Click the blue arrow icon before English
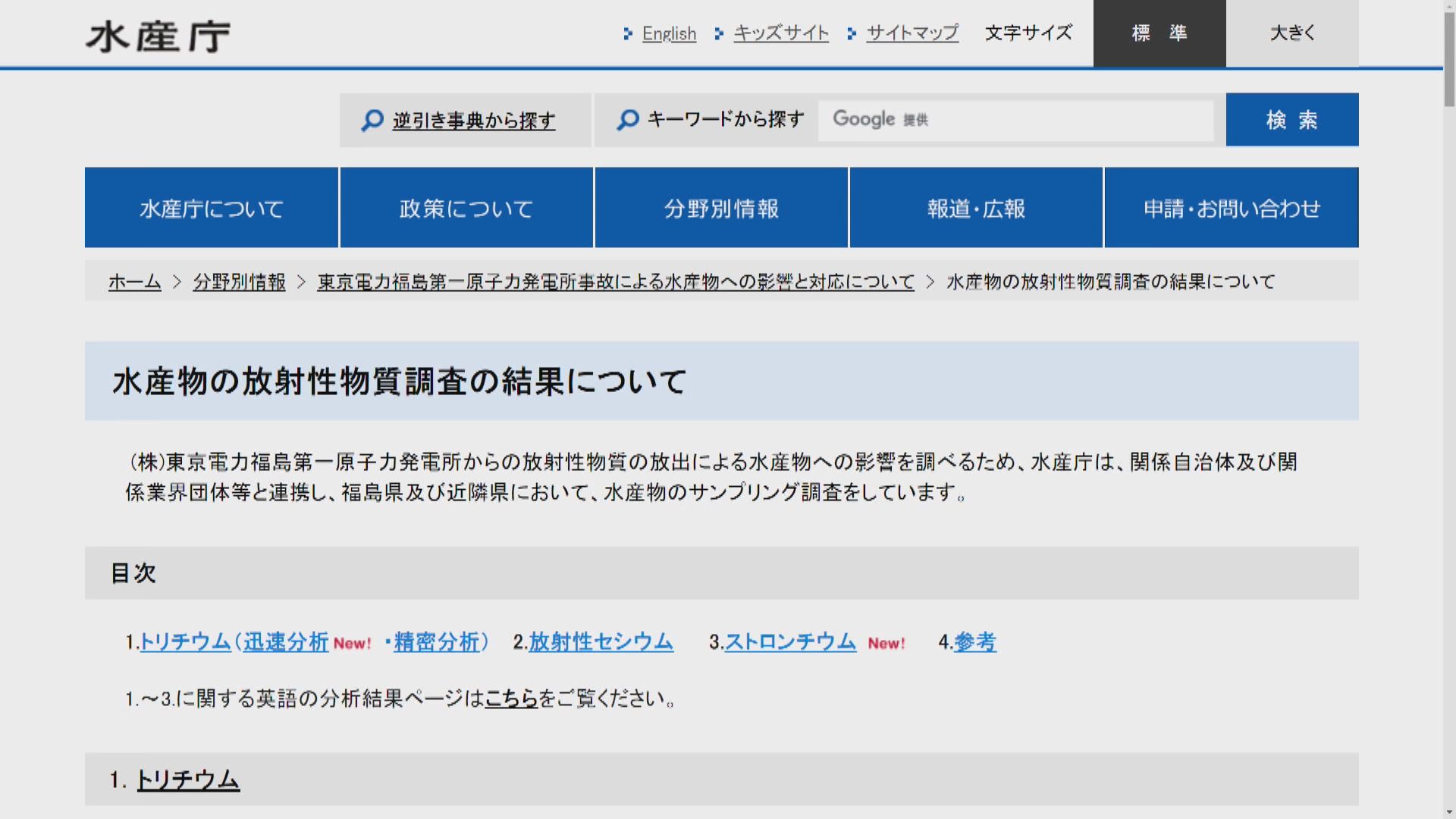This screenshot has height=819, width=1456. pyautogui.click(x=628, y=33)
